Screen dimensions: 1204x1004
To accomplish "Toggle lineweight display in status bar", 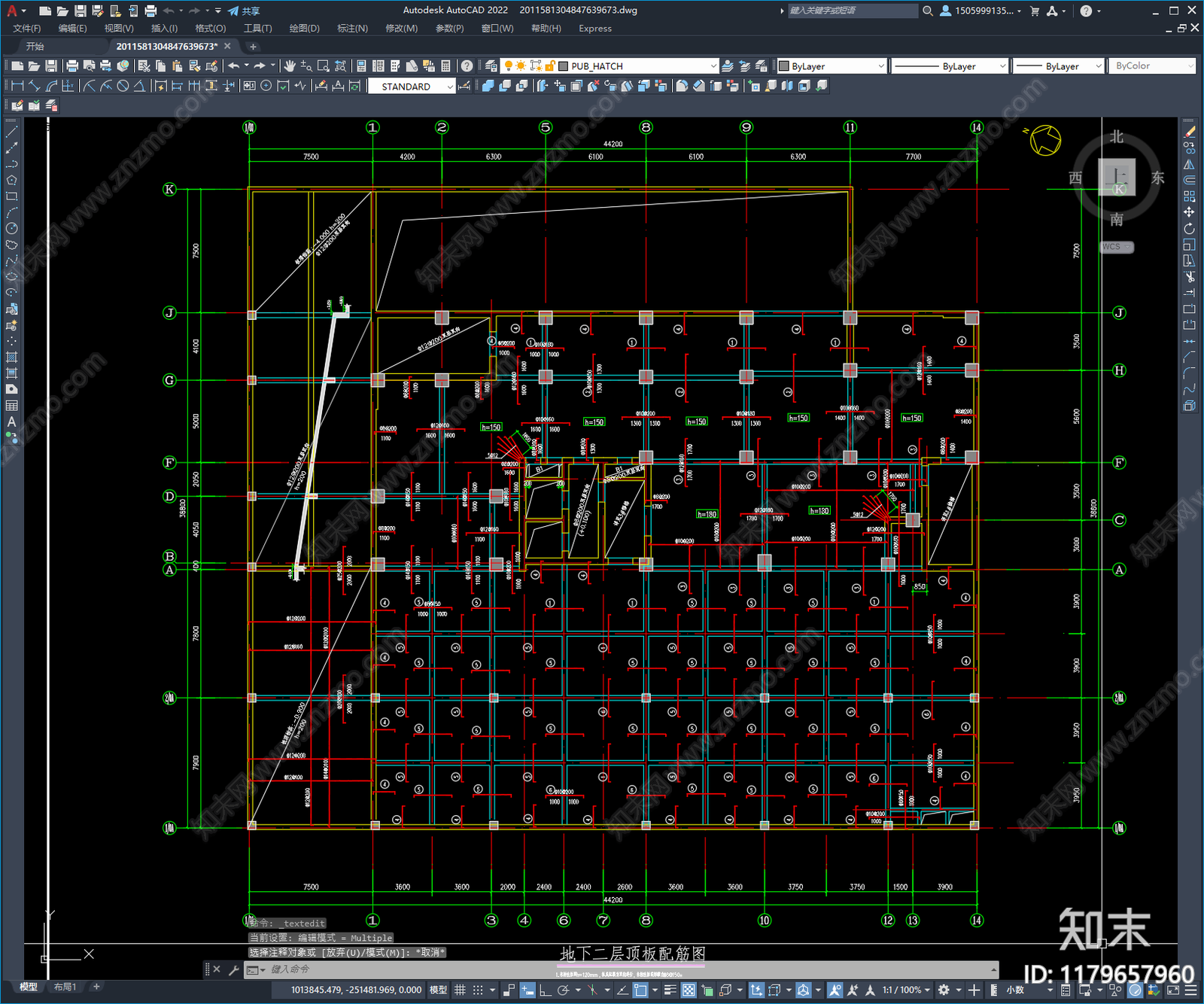I will pyautogui.click(x=670, y=990).
